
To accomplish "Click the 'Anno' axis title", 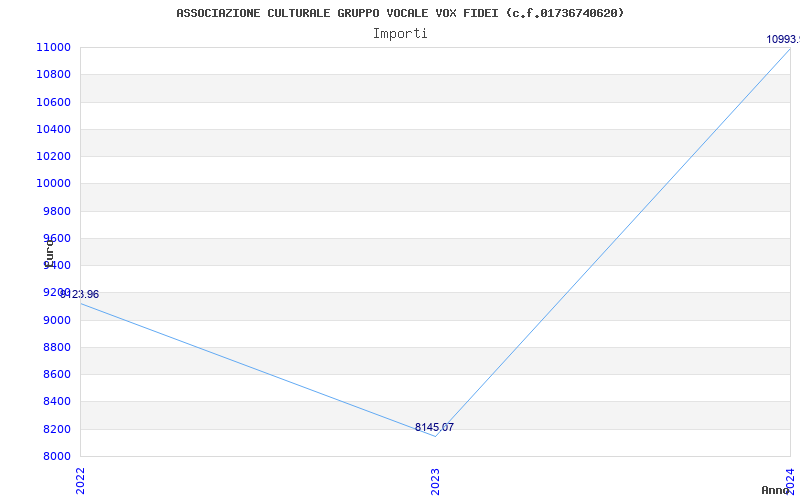I will pos(776,490).
